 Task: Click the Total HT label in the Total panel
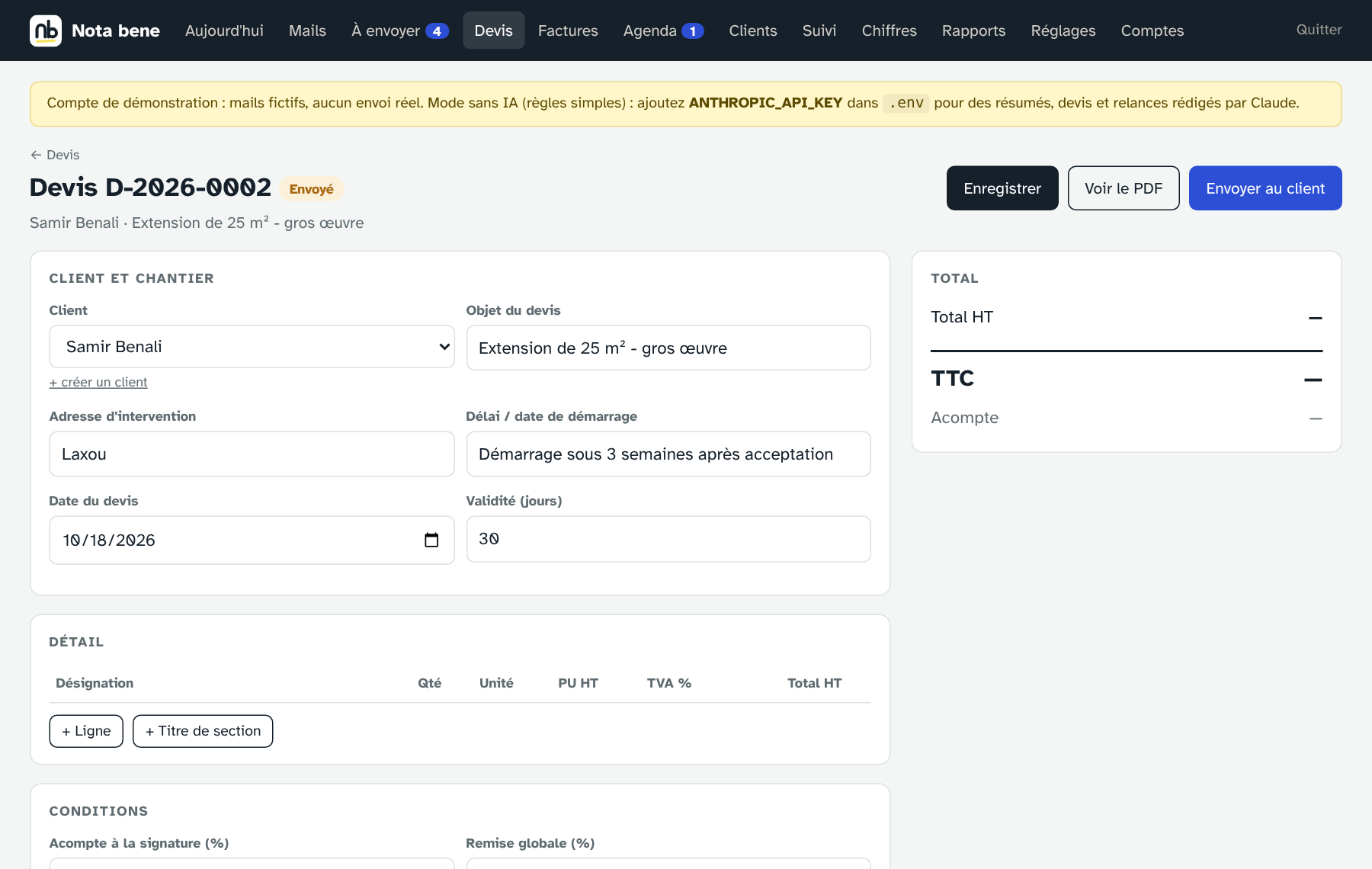[x=962, y=317]
